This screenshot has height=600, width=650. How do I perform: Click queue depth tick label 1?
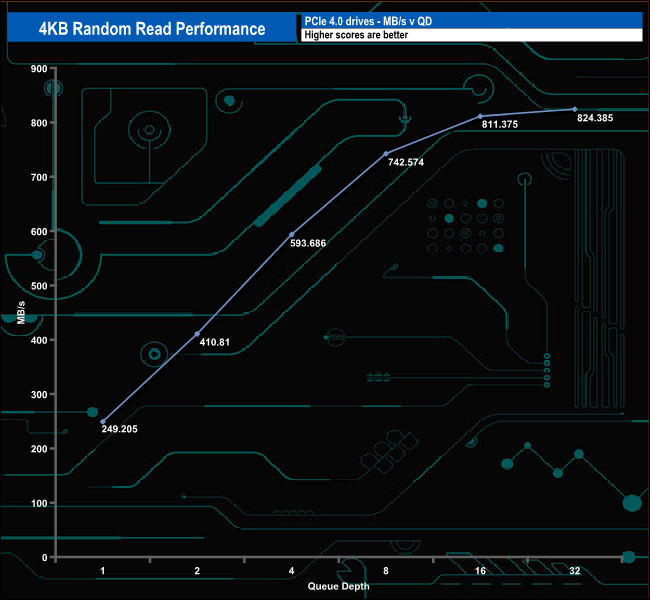(x=103, y=571)
